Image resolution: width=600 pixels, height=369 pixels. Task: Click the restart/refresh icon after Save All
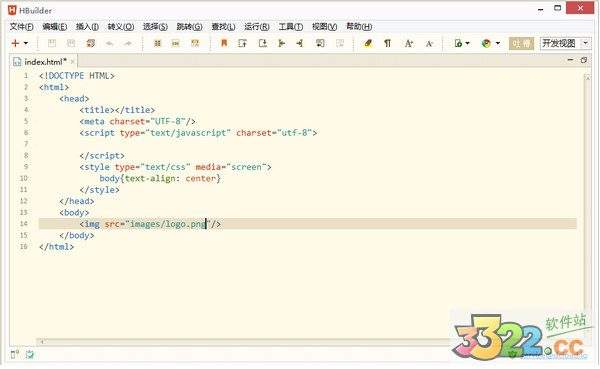coord(91,43)
